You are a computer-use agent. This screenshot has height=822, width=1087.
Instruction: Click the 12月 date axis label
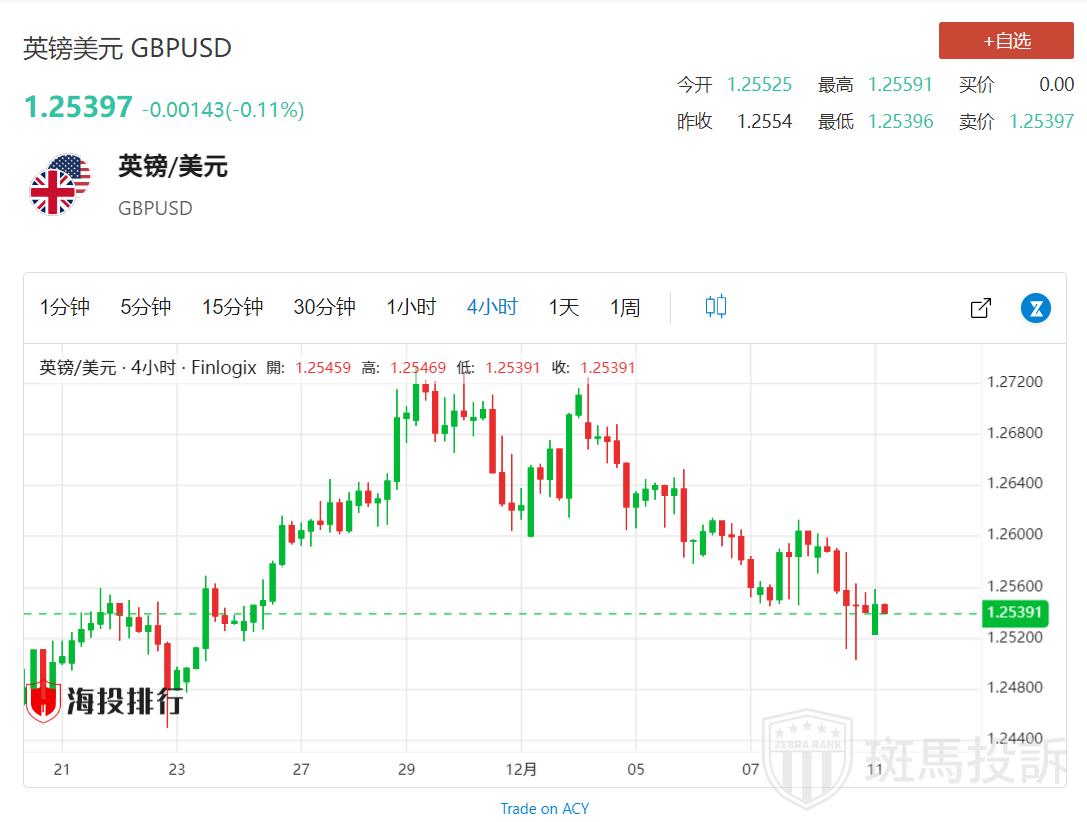click(x=521, y=769)
